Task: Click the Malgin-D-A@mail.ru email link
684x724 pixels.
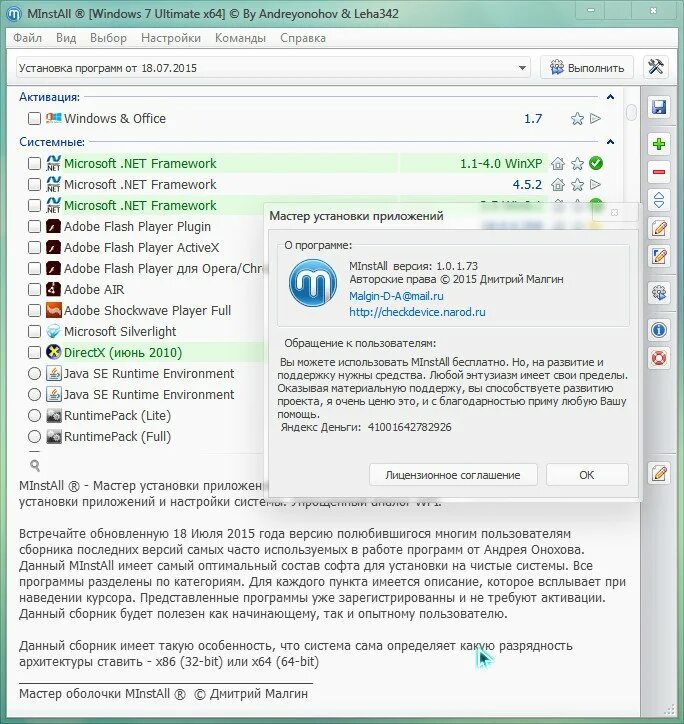Action: [396, 296]
